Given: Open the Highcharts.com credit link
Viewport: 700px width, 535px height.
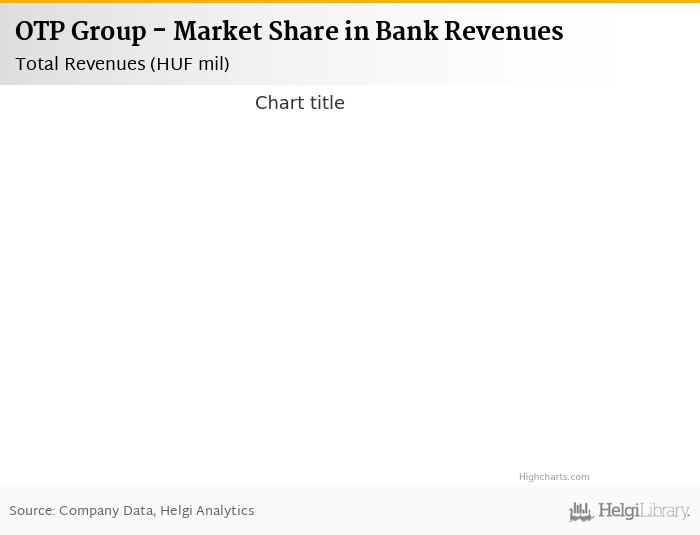Looking at the screenshot, I should pos(554,477).
